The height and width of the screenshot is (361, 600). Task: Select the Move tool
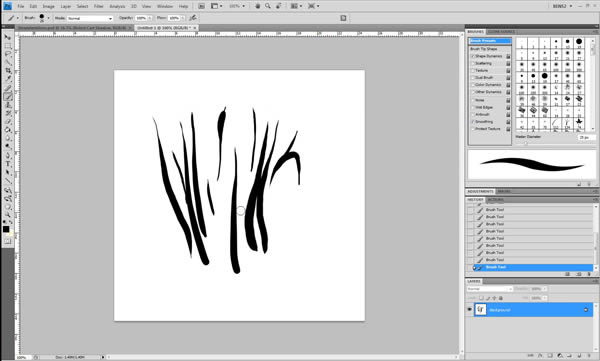pyautogui.click(x=7, y=37)
